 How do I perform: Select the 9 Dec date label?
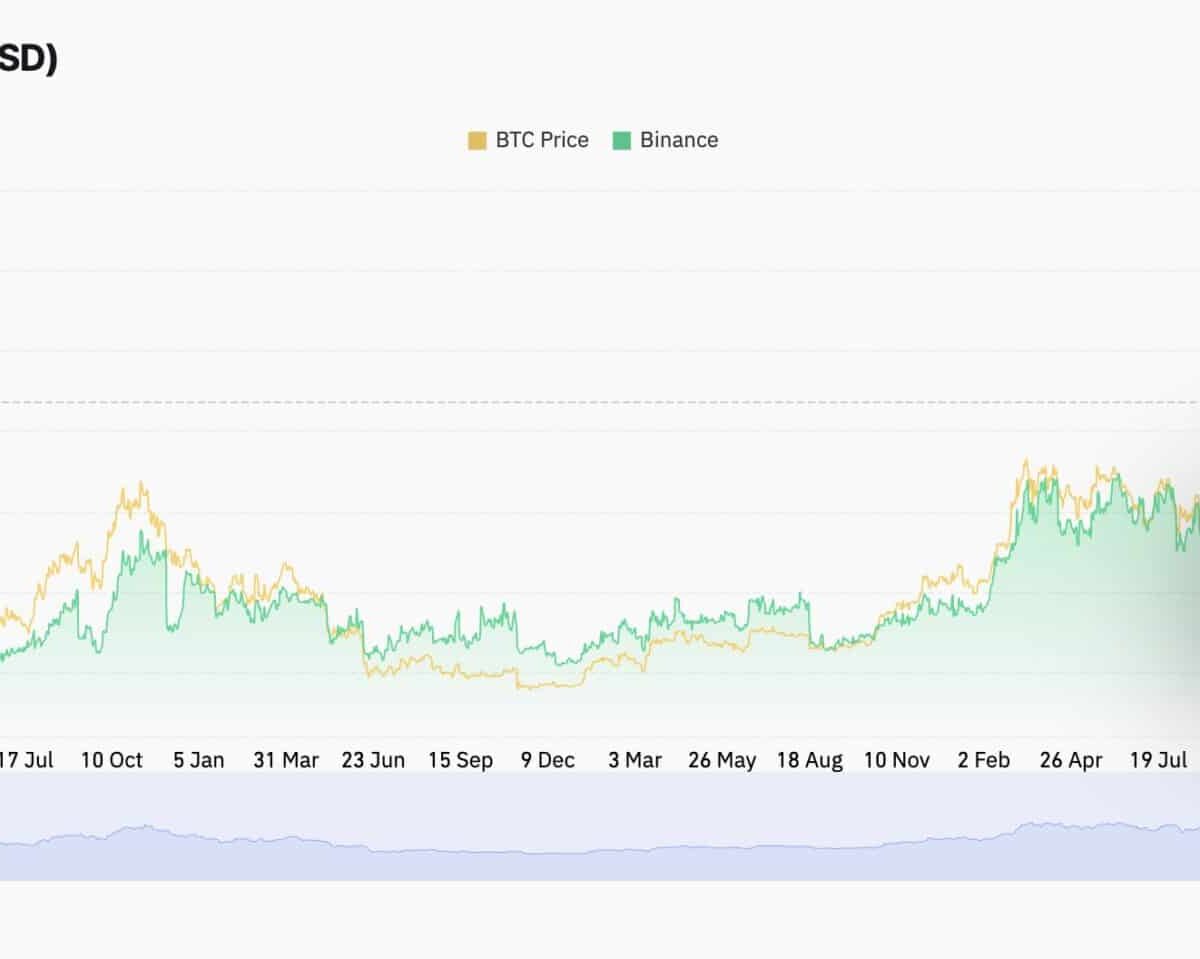(x=548, y=760)
